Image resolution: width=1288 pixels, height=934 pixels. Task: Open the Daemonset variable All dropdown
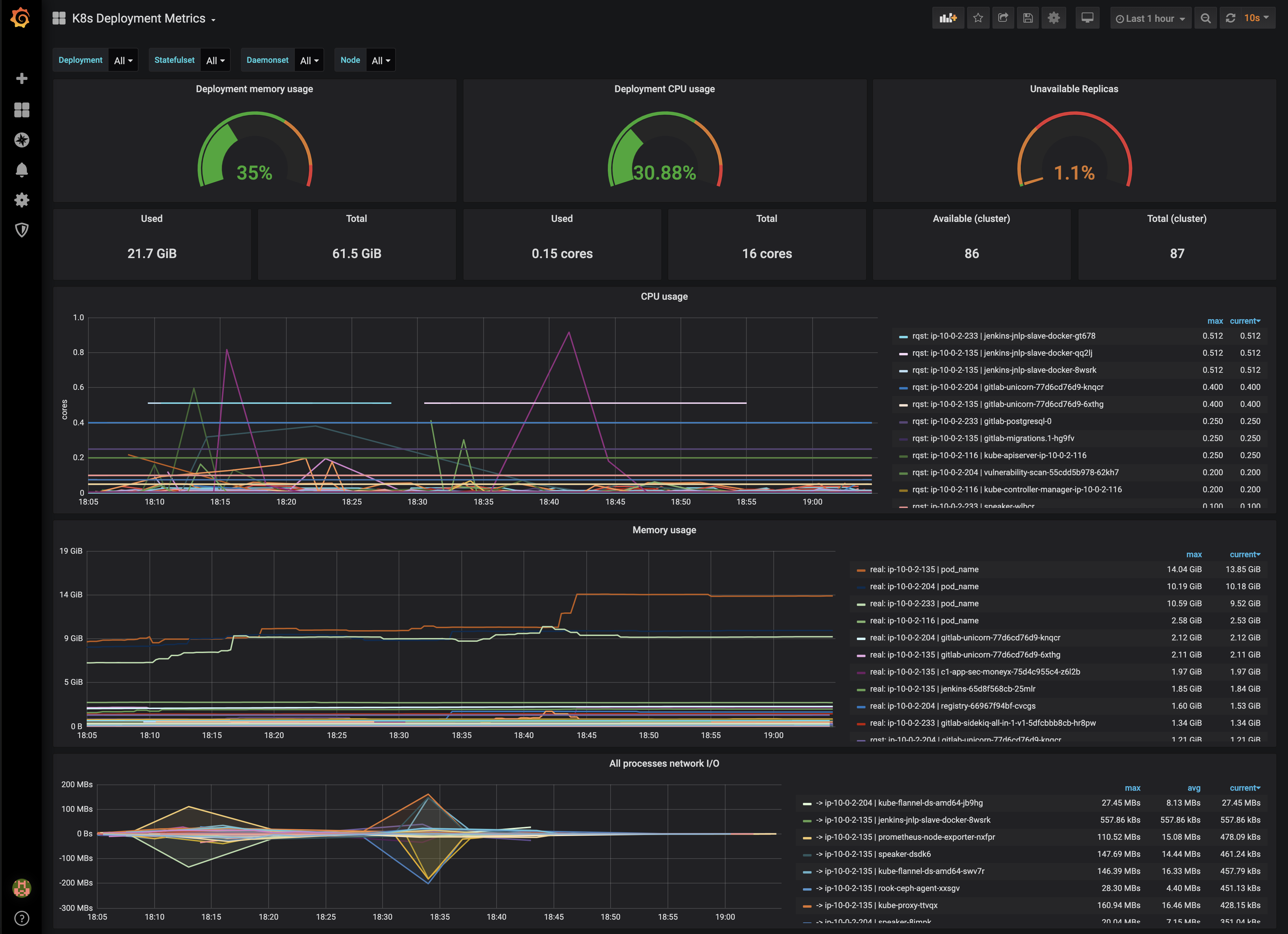309,60
